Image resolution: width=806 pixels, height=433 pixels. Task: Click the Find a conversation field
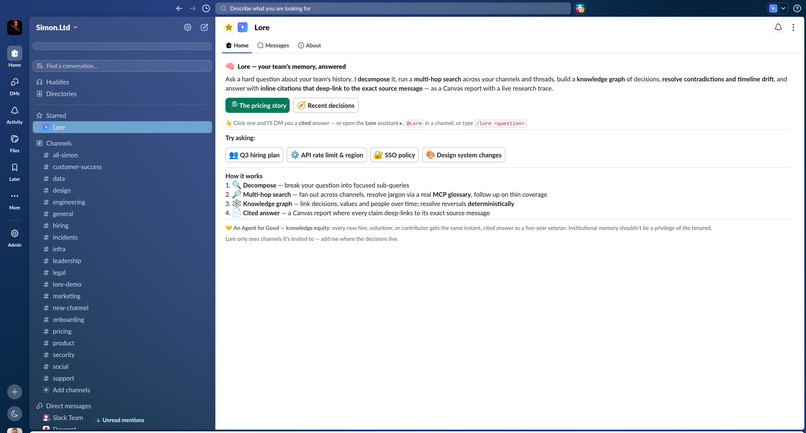(122, 66)
